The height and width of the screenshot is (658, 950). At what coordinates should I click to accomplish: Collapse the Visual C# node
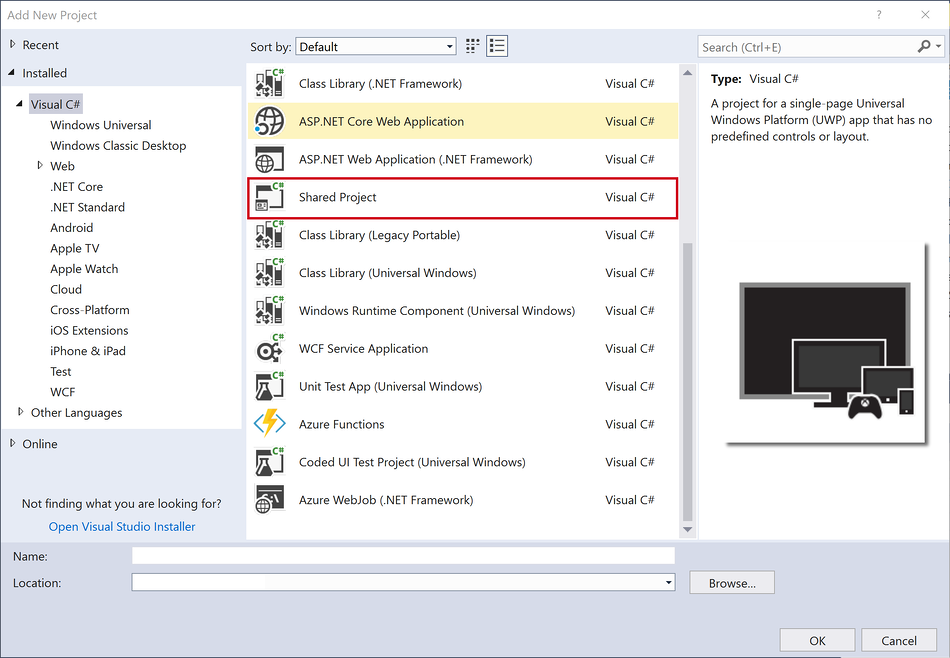(x=20, y=104)
